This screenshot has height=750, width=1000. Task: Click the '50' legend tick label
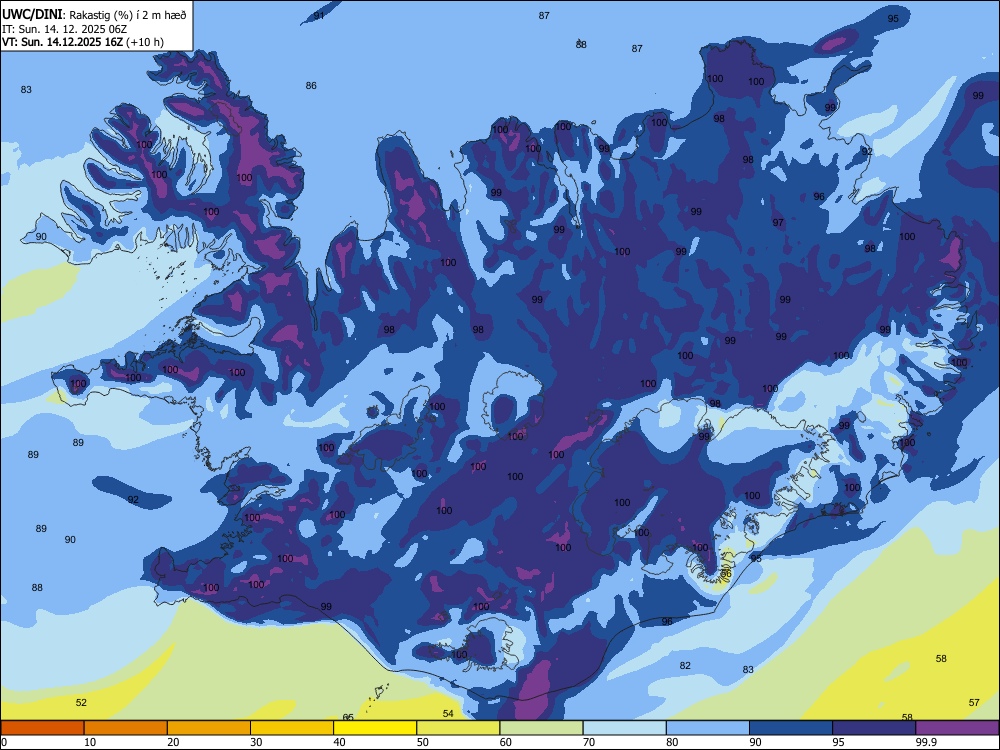coord(423,742)
